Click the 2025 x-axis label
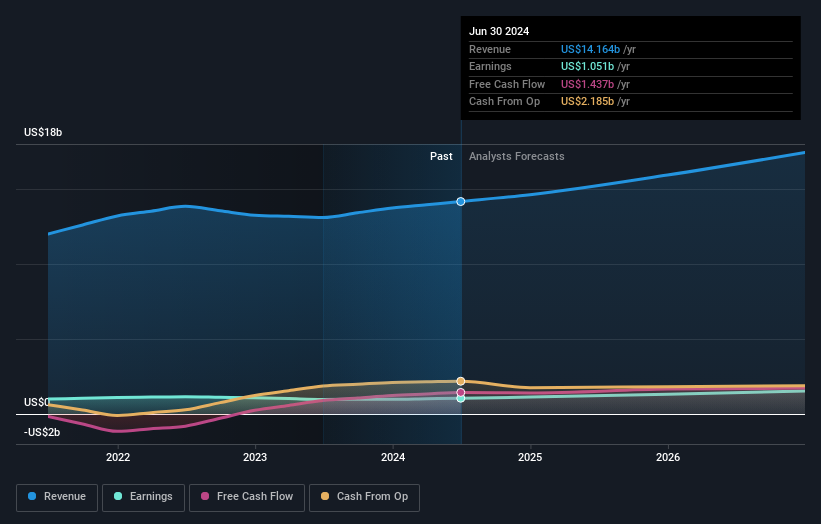This screenshot has height=524, width=821. point(530,457)
